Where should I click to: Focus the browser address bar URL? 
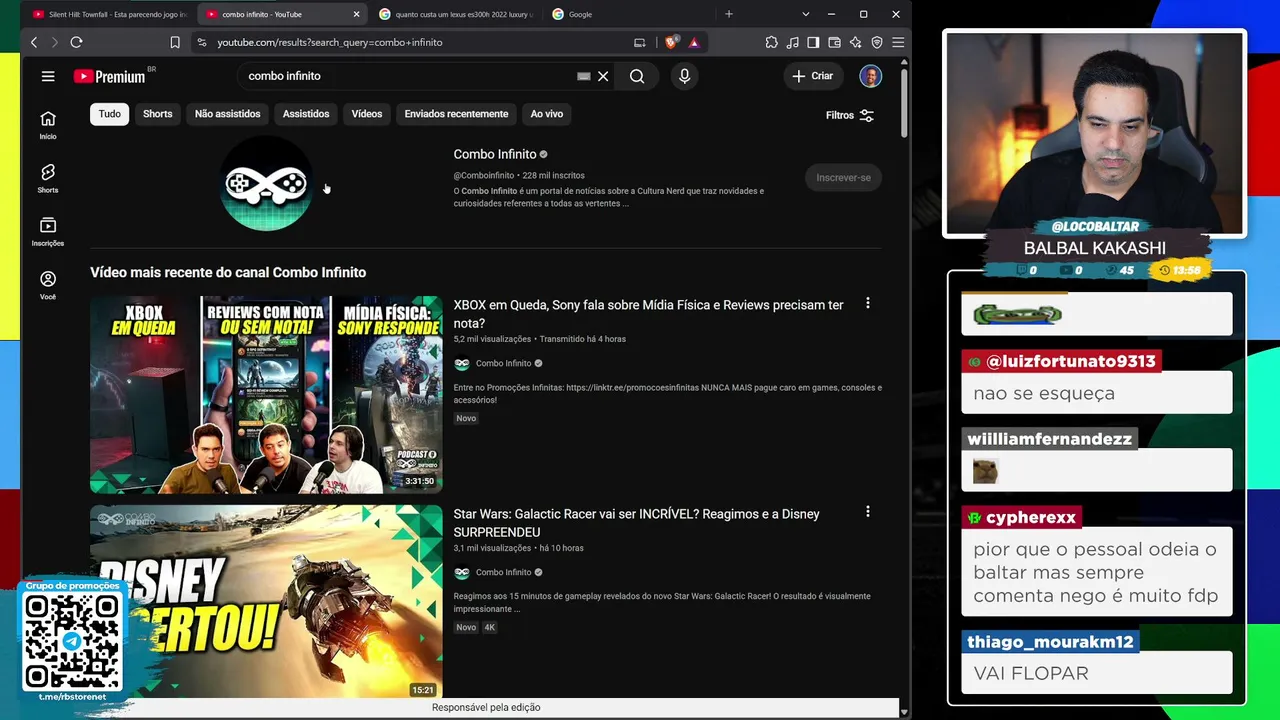point(330,42)
